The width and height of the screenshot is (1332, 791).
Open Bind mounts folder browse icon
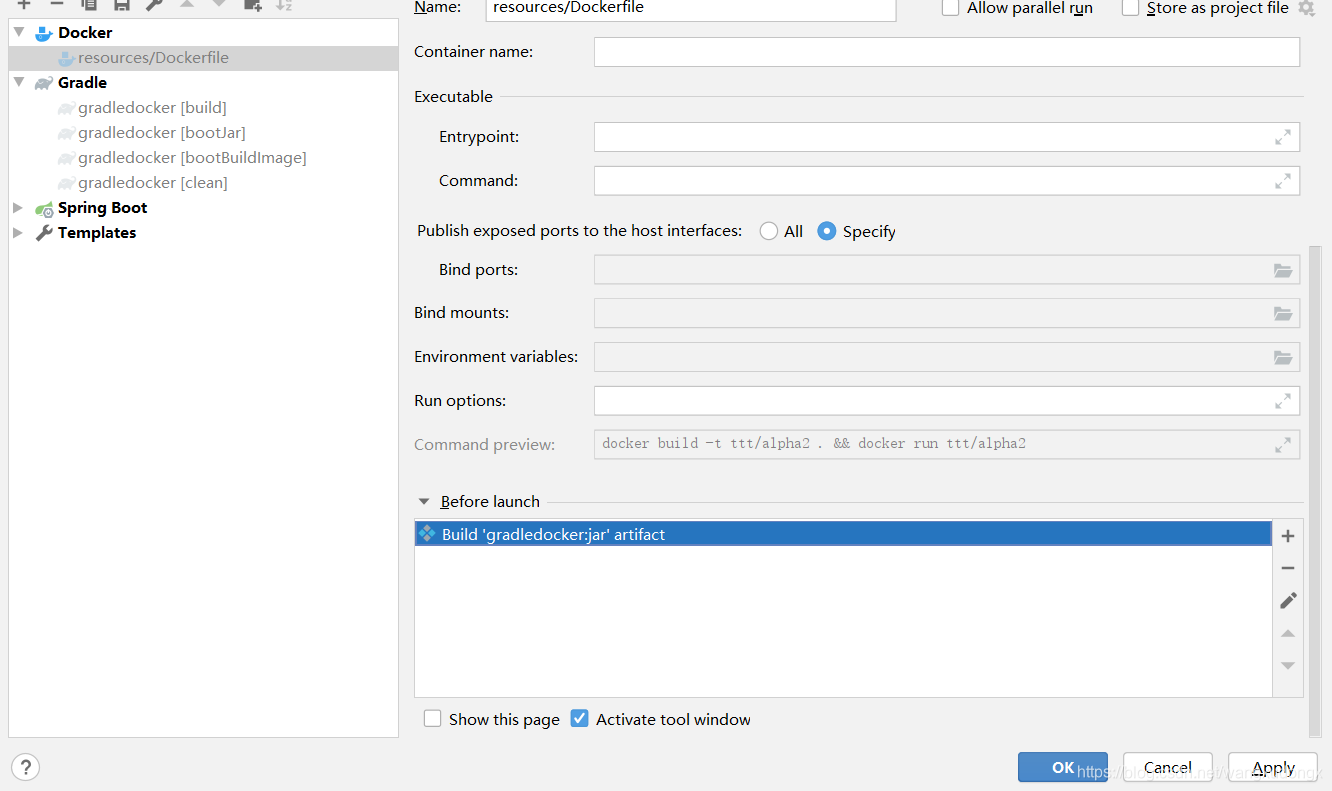click(1283, 313)
